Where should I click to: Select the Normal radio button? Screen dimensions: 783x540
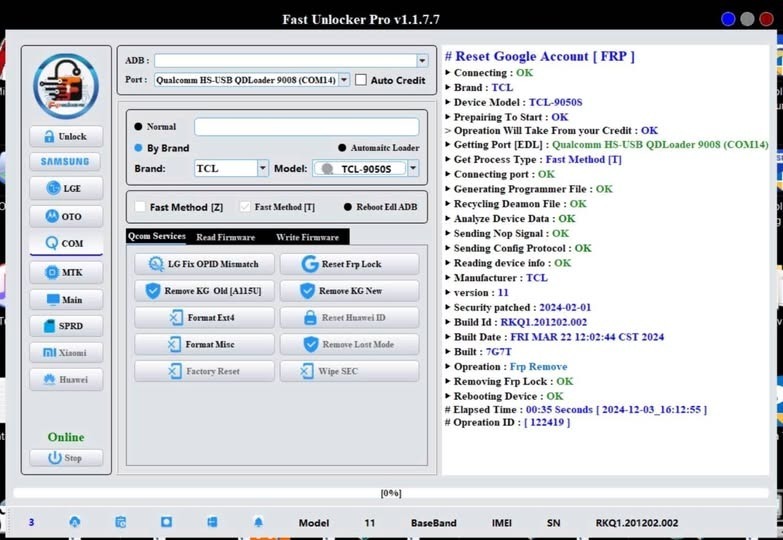click(x=139, y=127)
